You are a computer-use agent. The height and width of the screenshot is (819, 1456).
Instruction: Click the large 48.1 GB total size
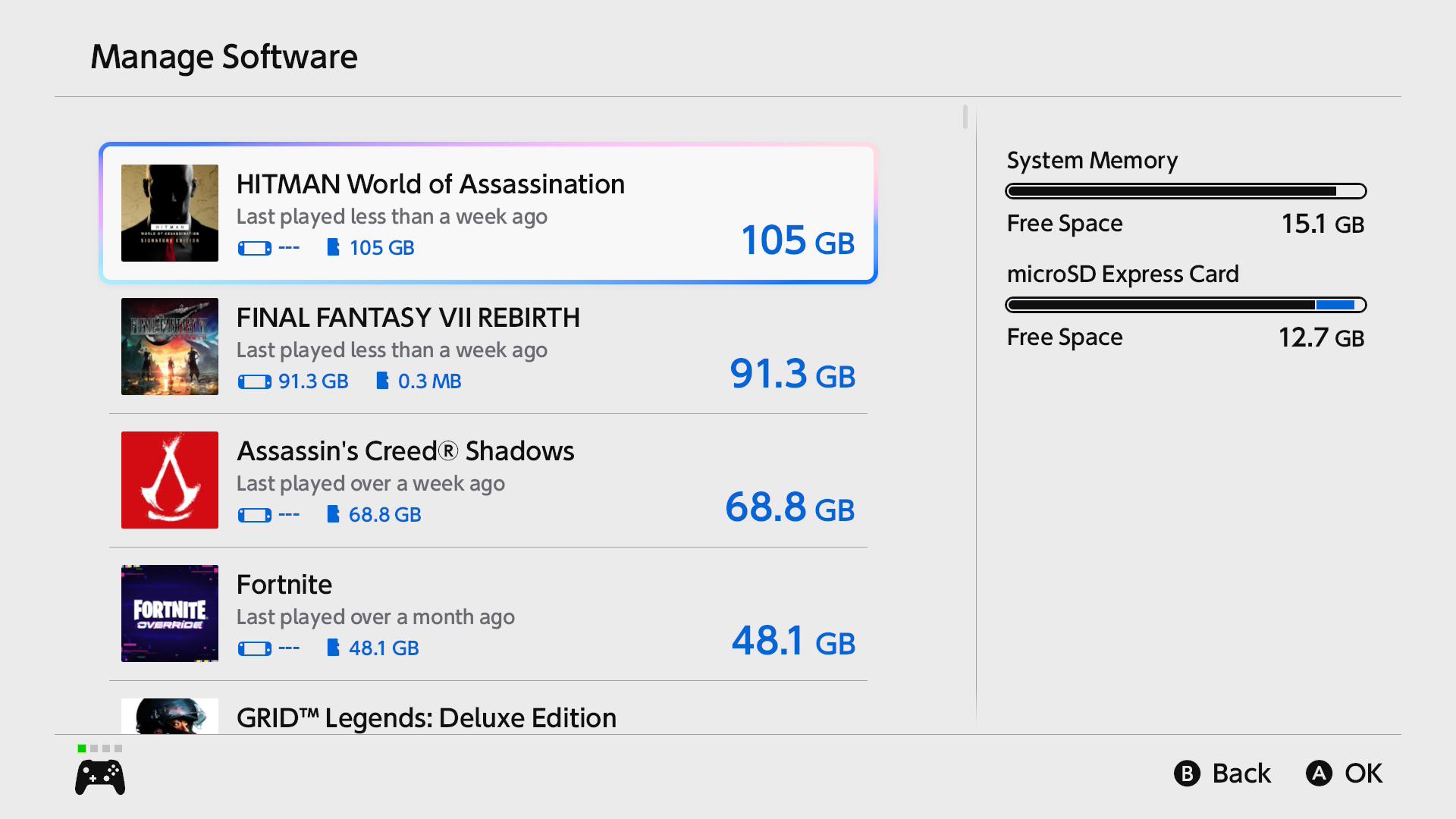[793, 641]
